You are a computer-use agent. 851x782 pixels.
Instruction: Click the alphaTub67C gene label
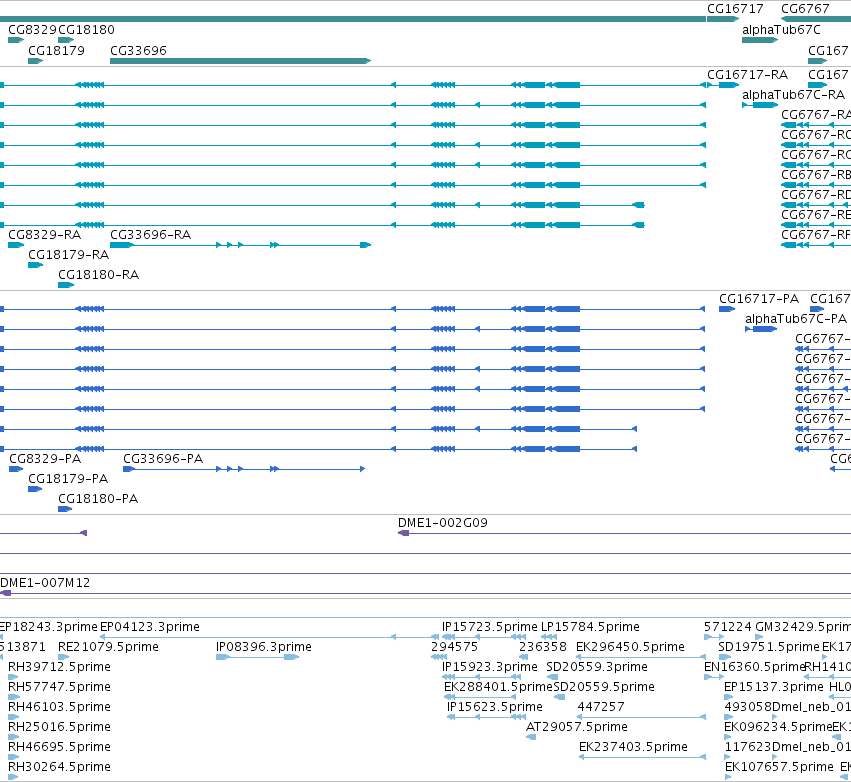point(781,30)
